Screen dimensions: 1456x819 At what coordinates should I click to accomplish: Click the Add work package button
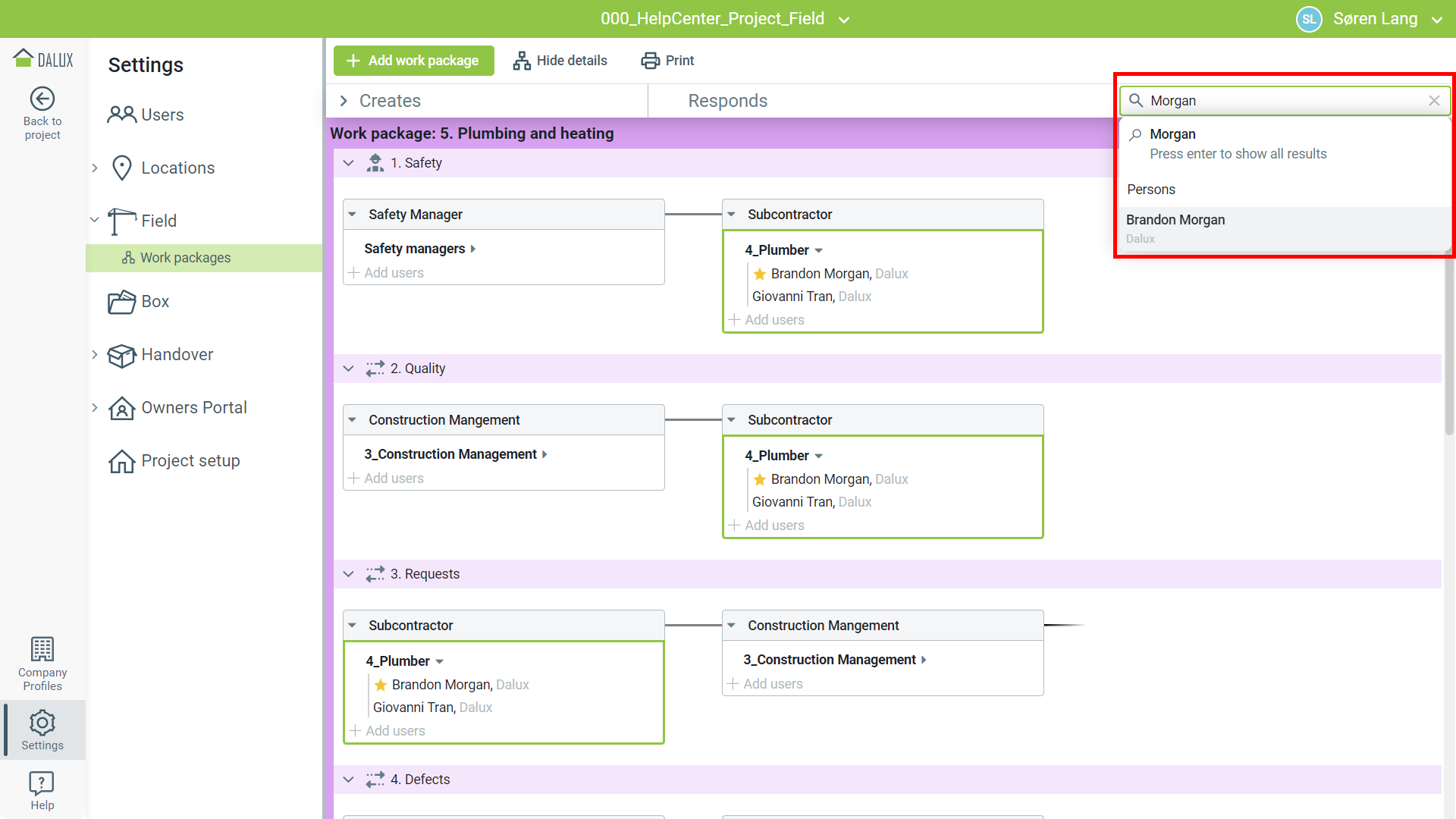coord(413,61)
